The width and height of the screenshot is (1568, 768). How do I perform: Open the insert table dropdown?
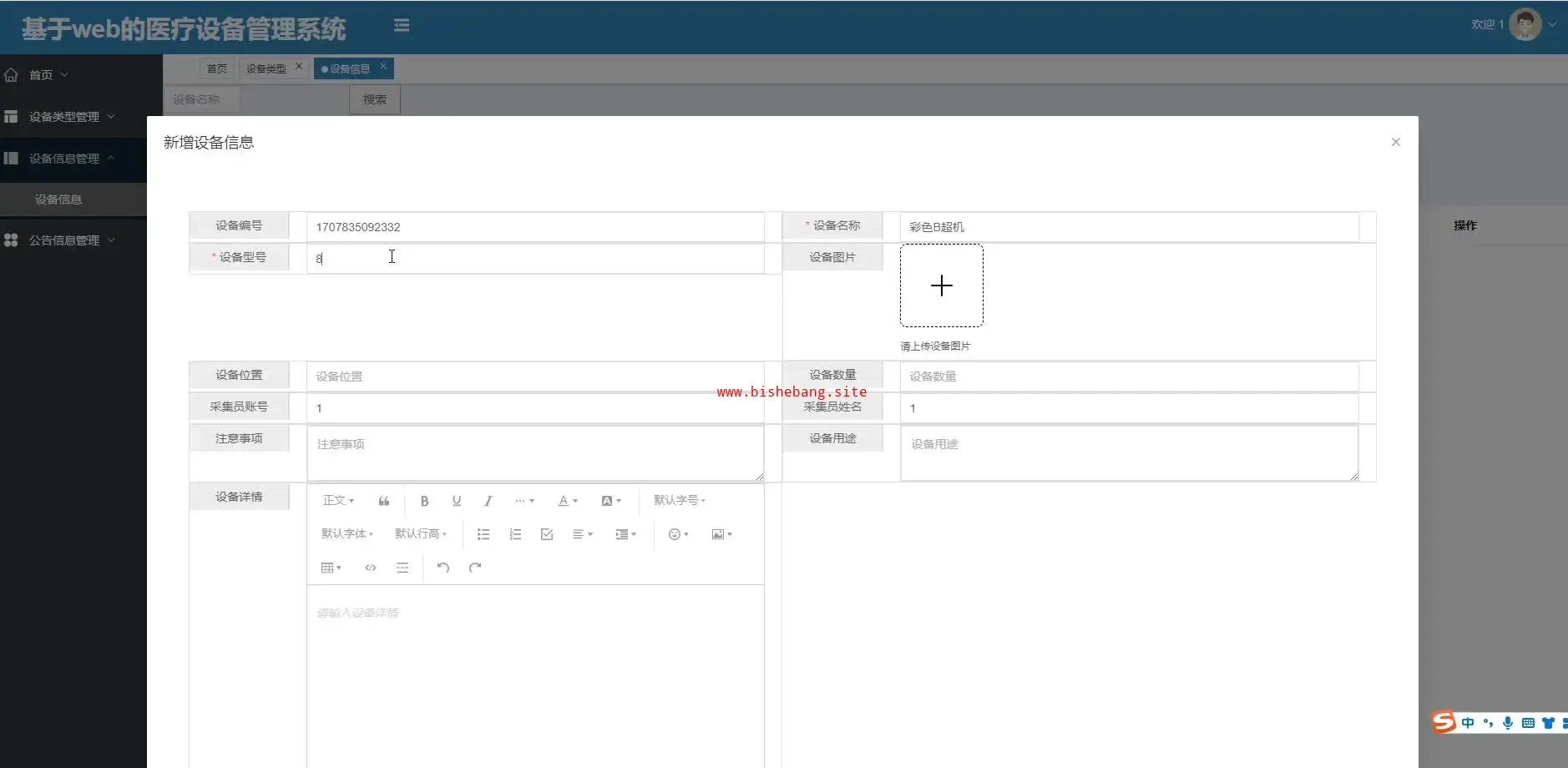[x=331, y=568]
